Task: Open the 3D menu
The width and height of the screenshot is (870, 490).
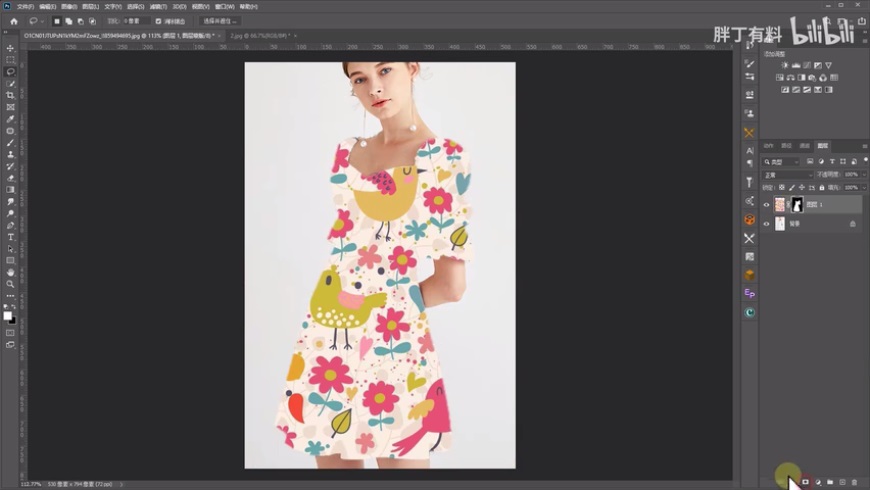Action: click(179, 7)
